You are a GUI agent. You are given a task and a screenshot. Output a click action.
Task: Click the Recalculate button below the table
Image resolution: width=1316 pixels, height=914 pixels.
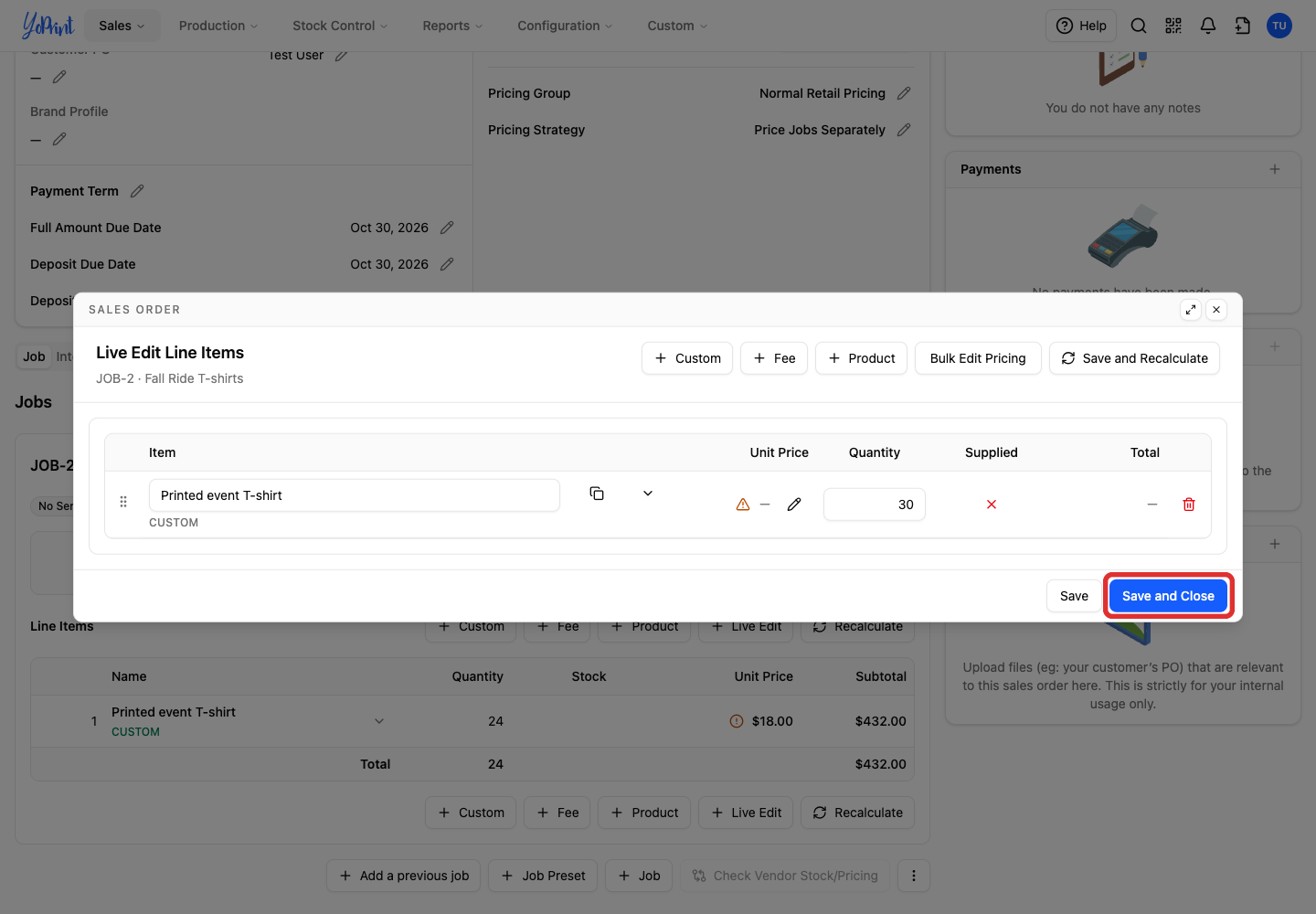pos(857,813)
